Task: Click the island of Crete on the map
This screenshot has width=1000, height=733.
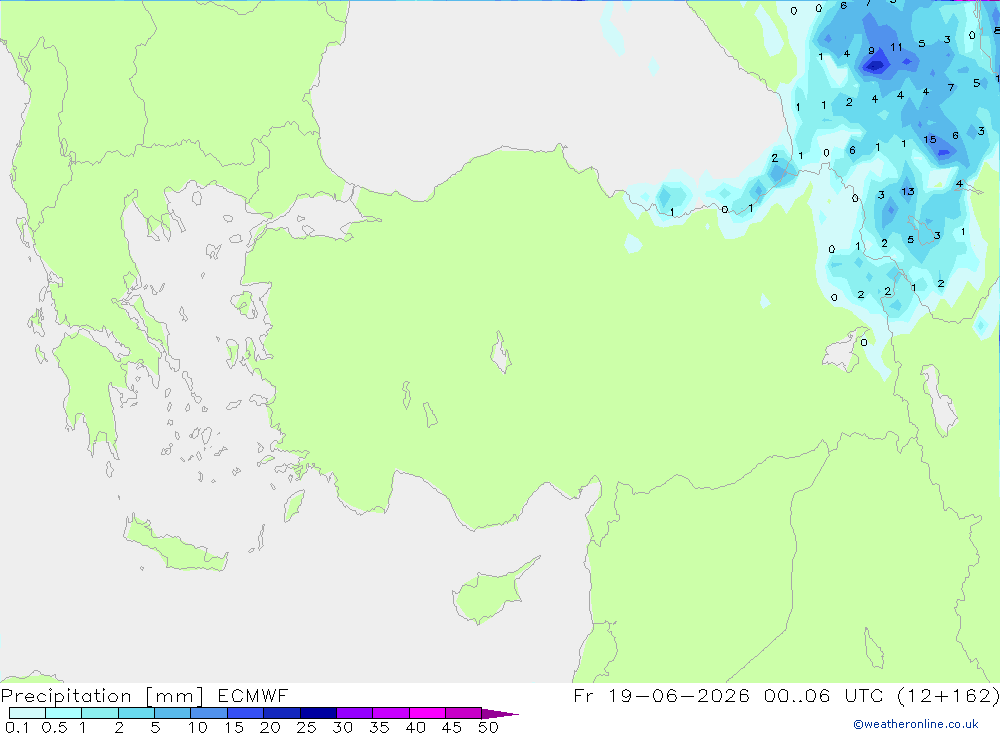Action: [x=175, y=544]
